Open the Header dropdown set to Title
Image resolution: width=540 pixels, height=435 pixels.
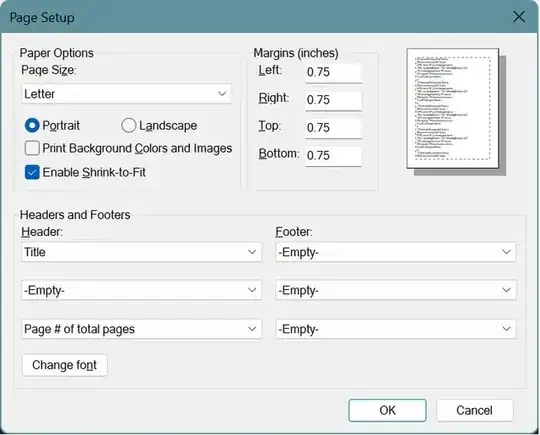[141, 252]
